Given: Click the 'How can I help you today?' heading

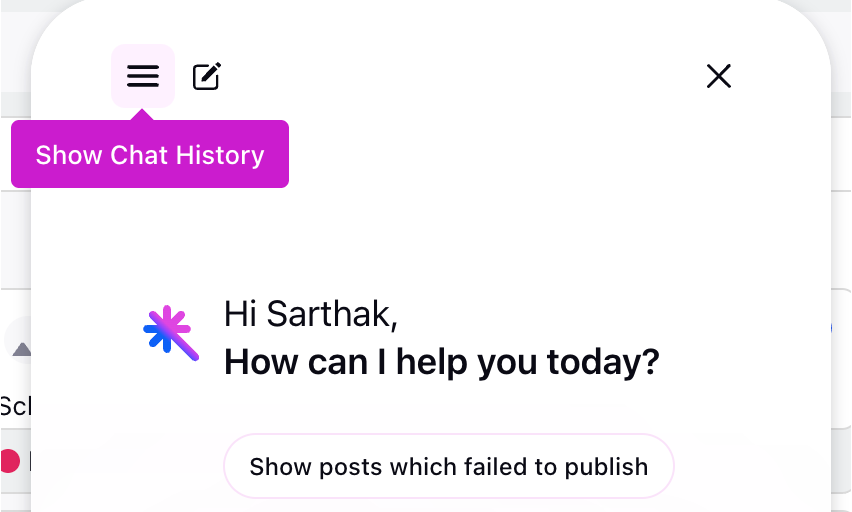Looking at the screenshot, I should click(x=442, y=362).
